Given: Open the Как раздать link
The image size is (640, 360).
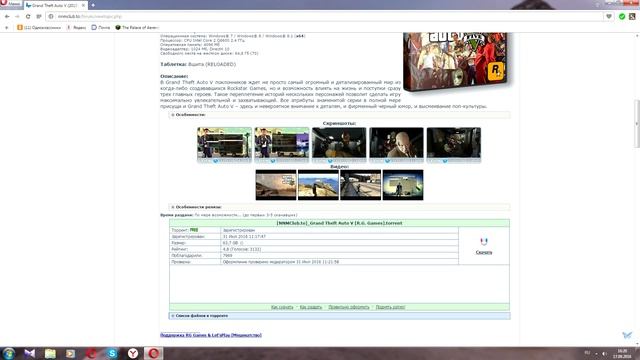Looking at the screenshot, I should pos(311,307).
